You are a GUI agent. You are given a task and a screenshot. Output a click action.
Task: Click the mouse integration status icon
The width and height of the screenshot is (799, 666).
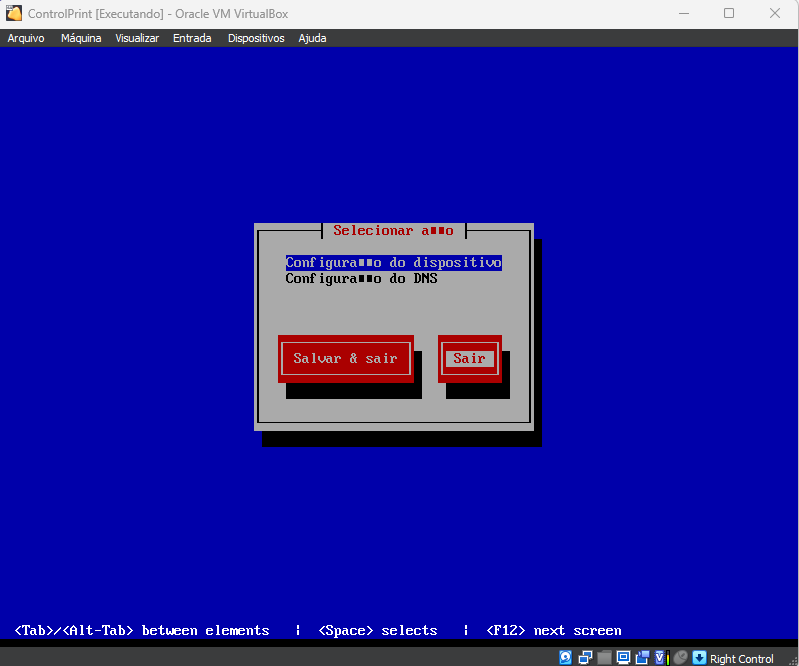680,658
